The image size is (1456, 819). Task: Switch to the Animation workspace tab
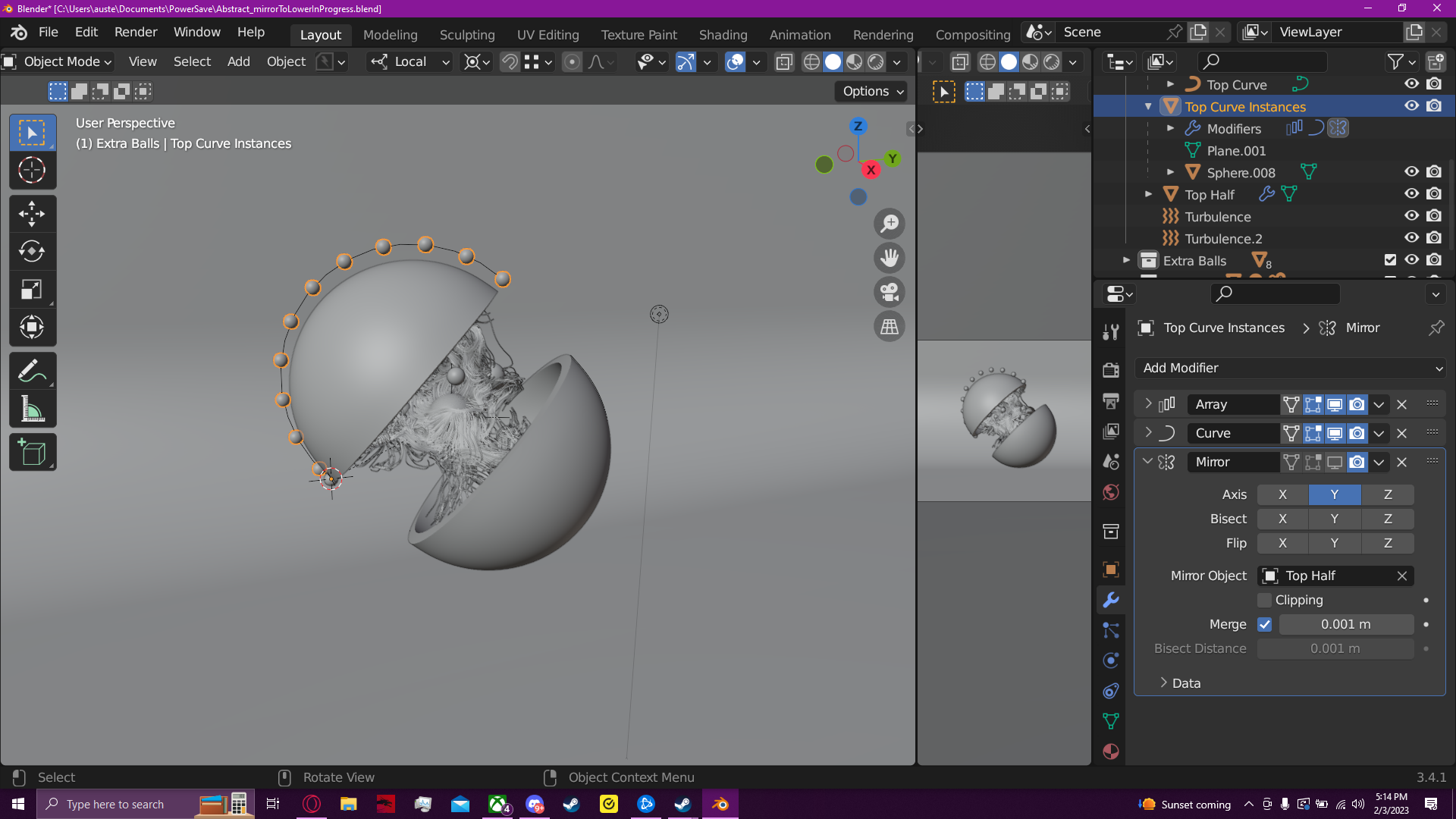[x=800, y=35]
